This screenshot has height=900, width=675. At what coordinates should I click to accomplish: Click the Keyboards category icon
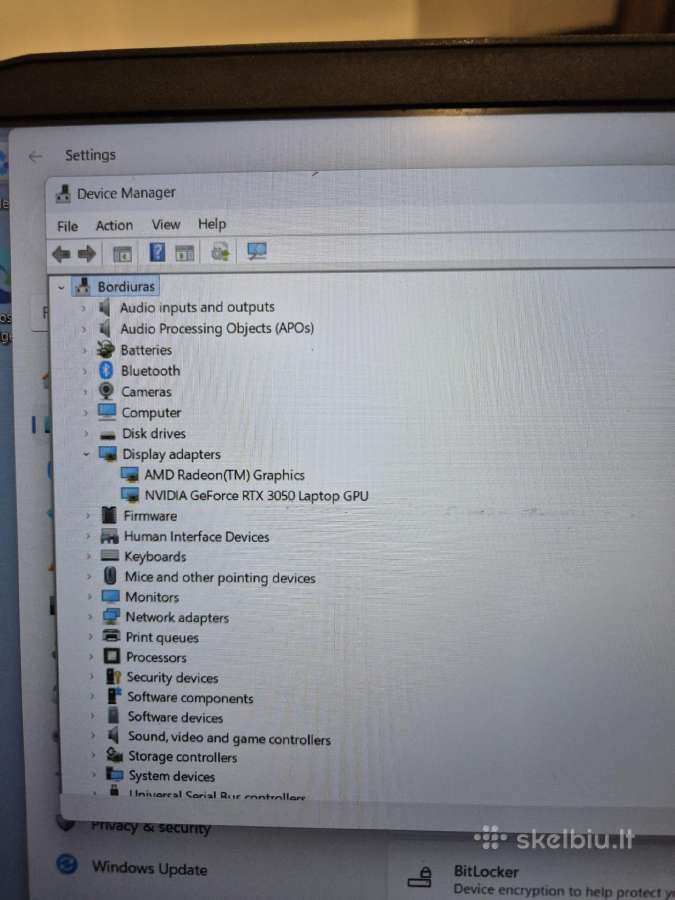tap(110, 556)
